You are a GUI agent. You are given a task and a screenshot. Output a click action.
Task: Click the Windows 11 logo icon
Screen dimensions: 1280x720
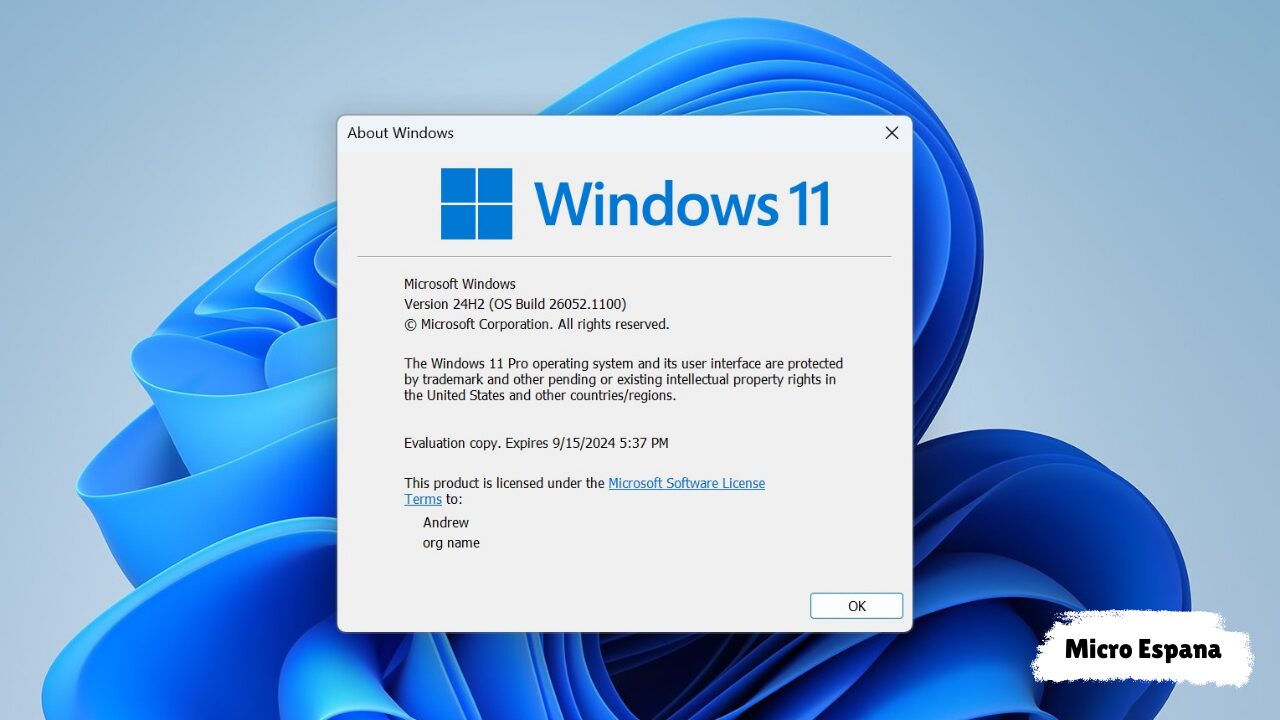coord(476,203)
